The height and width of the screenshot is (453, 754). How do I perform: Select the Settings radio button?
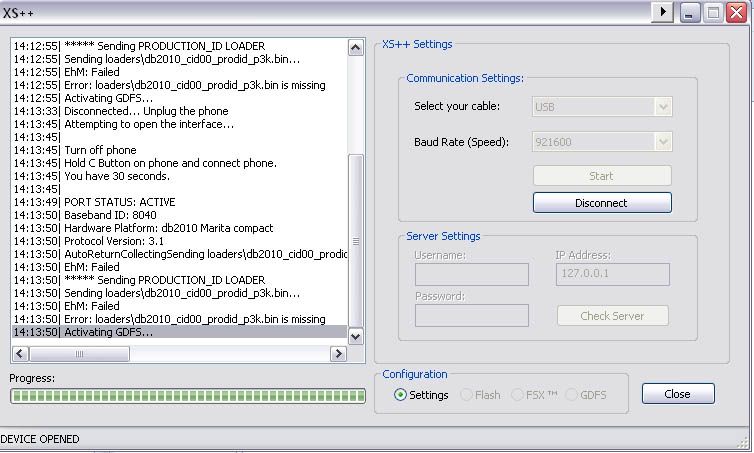click(401, 395)
